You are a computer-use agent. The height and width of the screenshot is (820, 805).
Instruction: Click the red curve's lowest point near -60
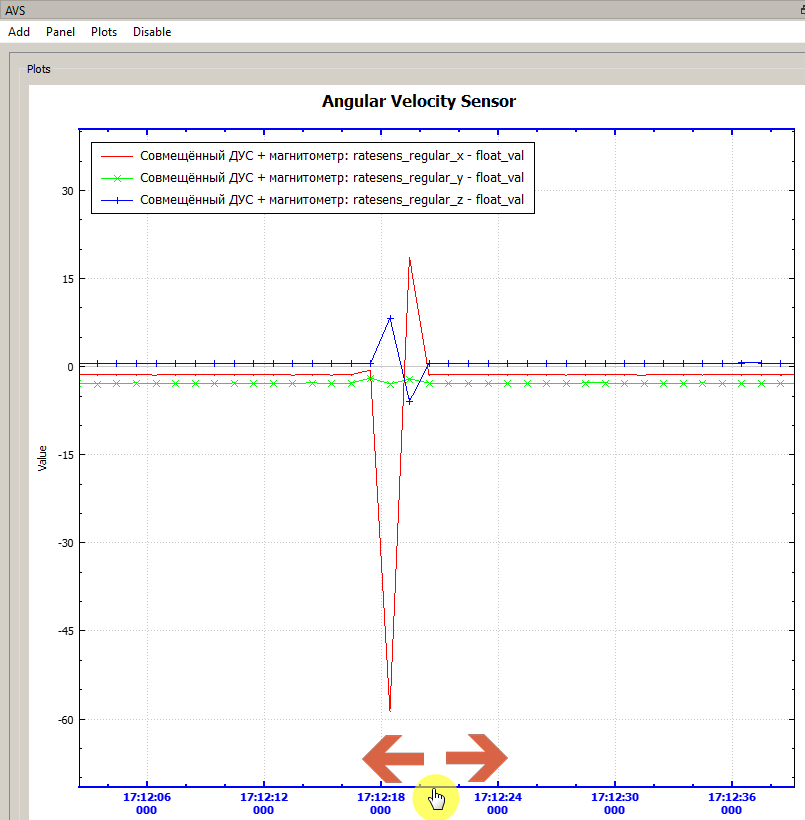tap(389, 710)
